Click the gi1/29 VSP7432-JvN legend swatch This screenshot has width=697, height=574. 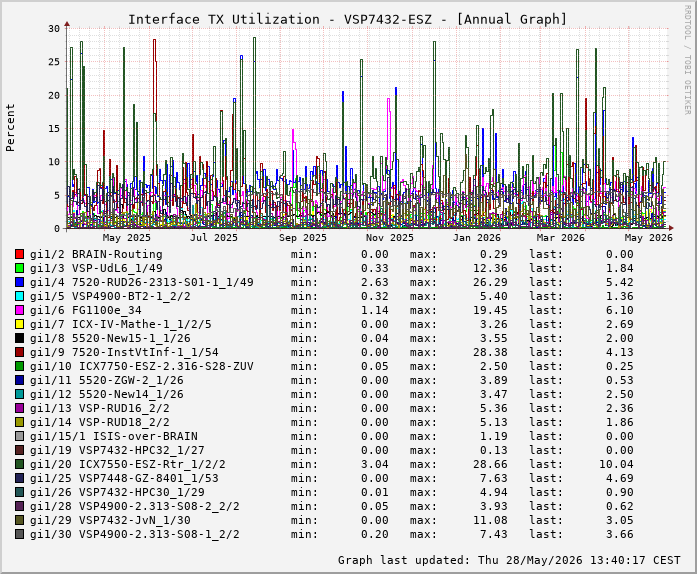click(x=19, y=520)
